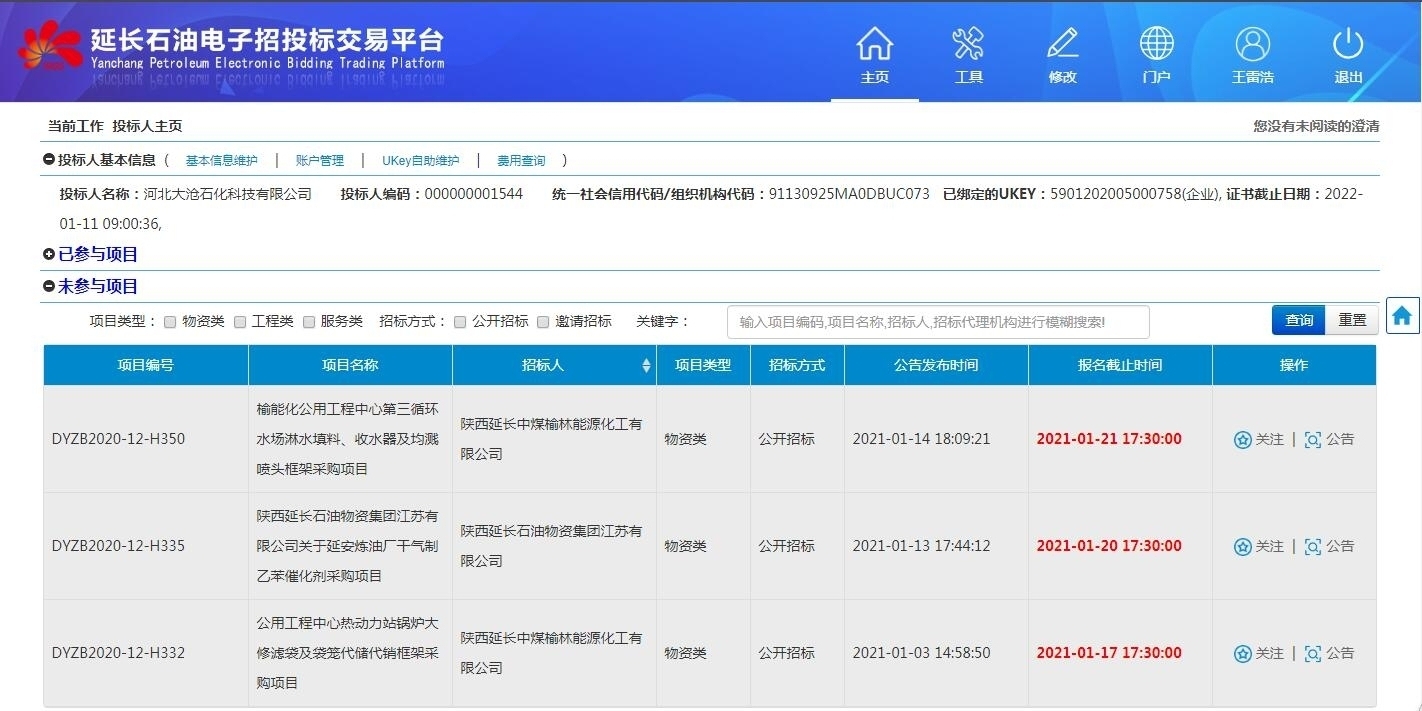Click bidder name 河北大沧石化科技有限公司
The width and height of the screenshot is (1422, 711).
click(228, 194)
